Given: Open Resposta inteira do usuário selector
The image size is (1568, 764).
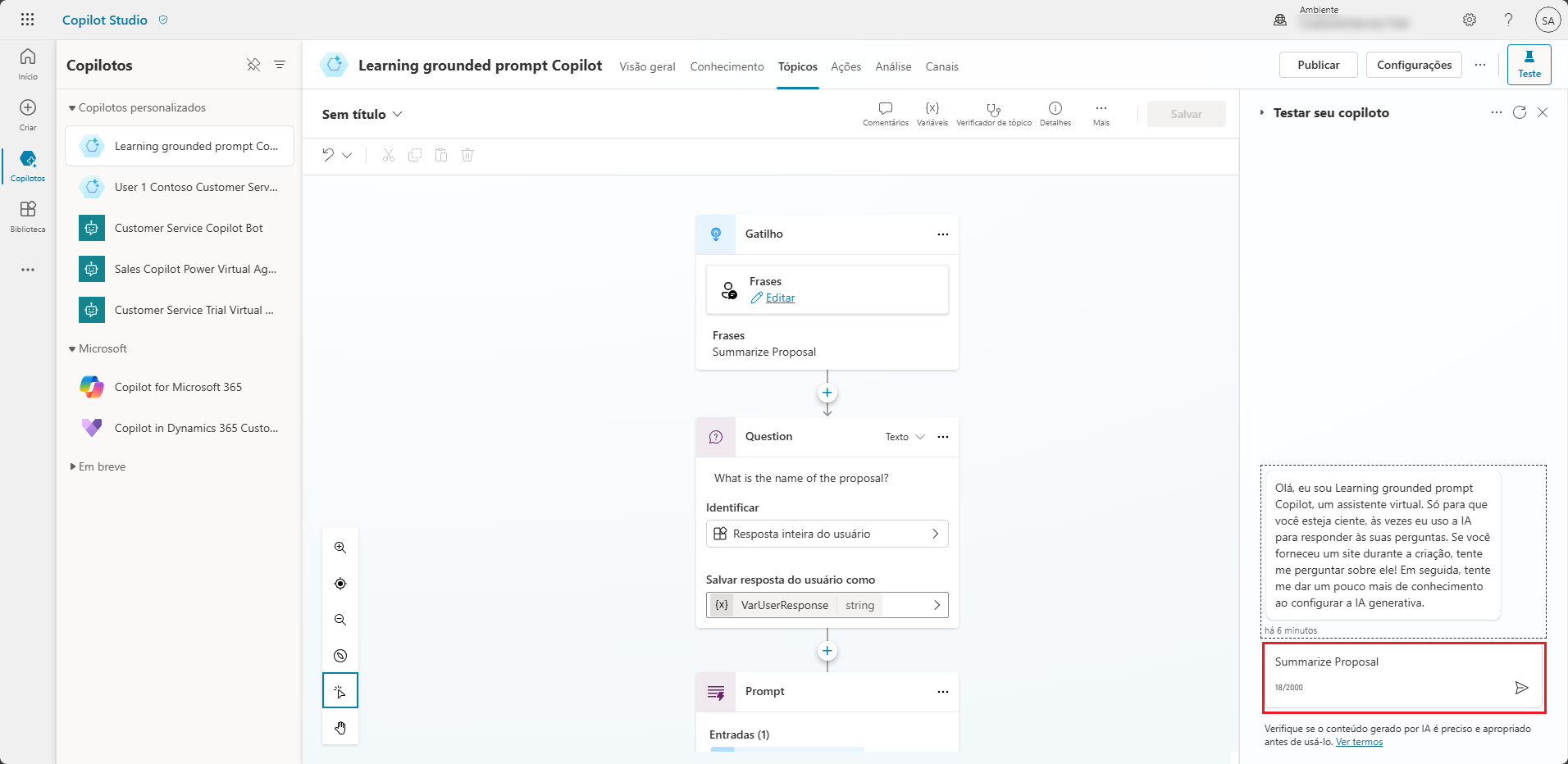Looking at the screenshot, I should 827,534.
